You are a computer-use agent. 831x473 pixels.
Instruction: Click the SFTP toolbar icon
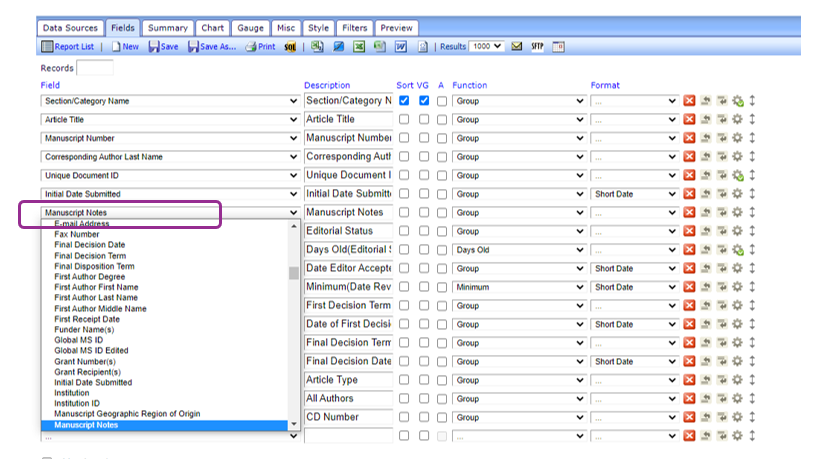pyautogui.click(x=537, y=47)
